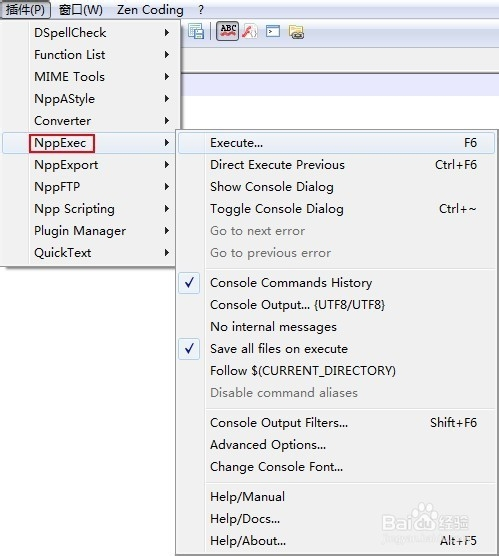Expand the NppExport submenu arrow
Screen dimensions: 499x556
[167, 165]
